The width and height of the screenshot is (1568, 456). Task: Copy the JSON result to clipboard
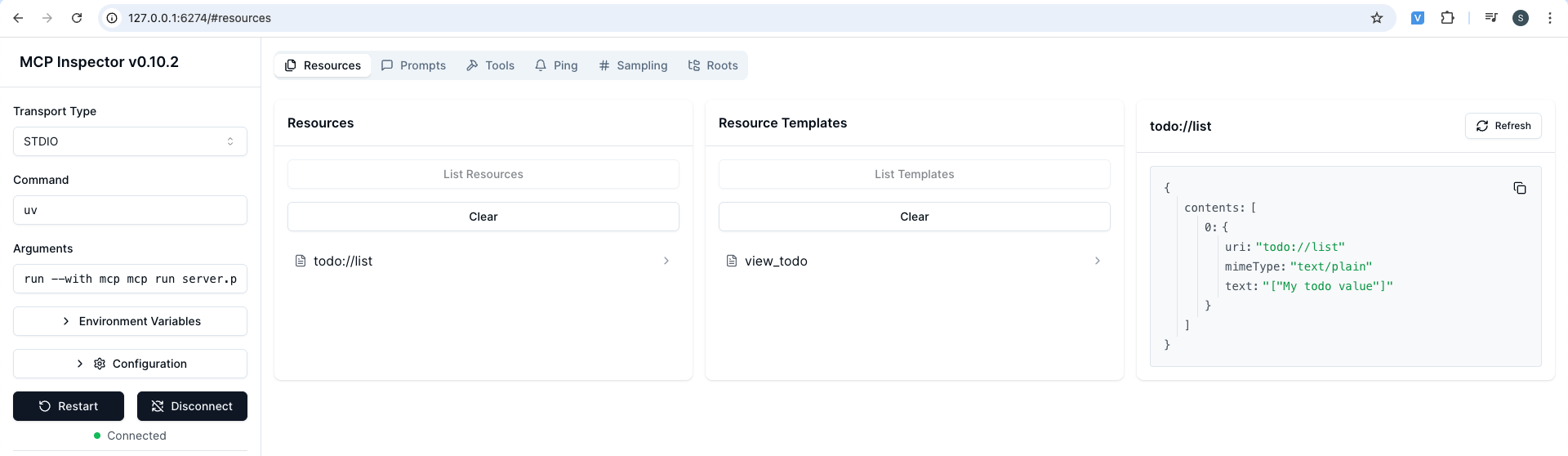1519,189
